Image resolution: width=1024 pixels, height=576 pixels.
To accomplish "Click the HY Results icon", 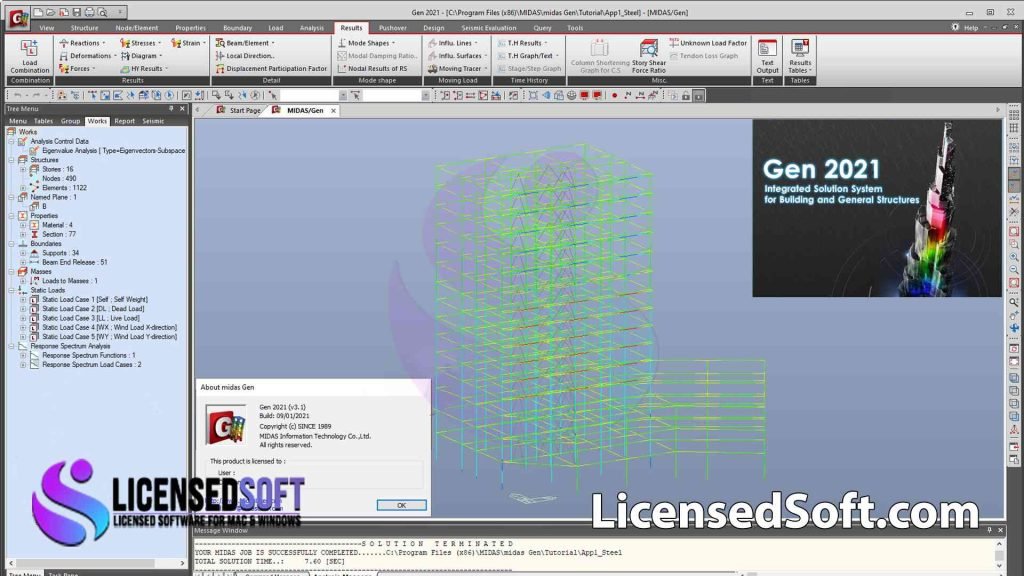I will tap(125, 69).
